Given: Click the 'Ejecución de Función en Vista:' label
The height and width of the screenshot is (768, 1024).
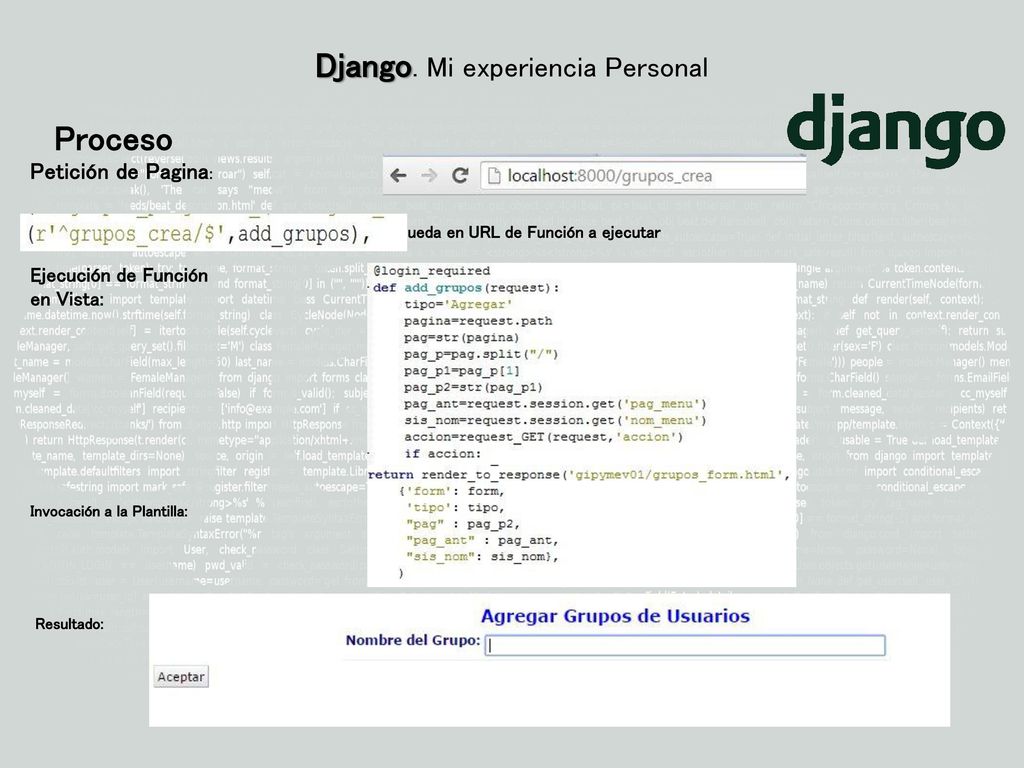Looking at the screenshot, I should click(x=119, y=287).
